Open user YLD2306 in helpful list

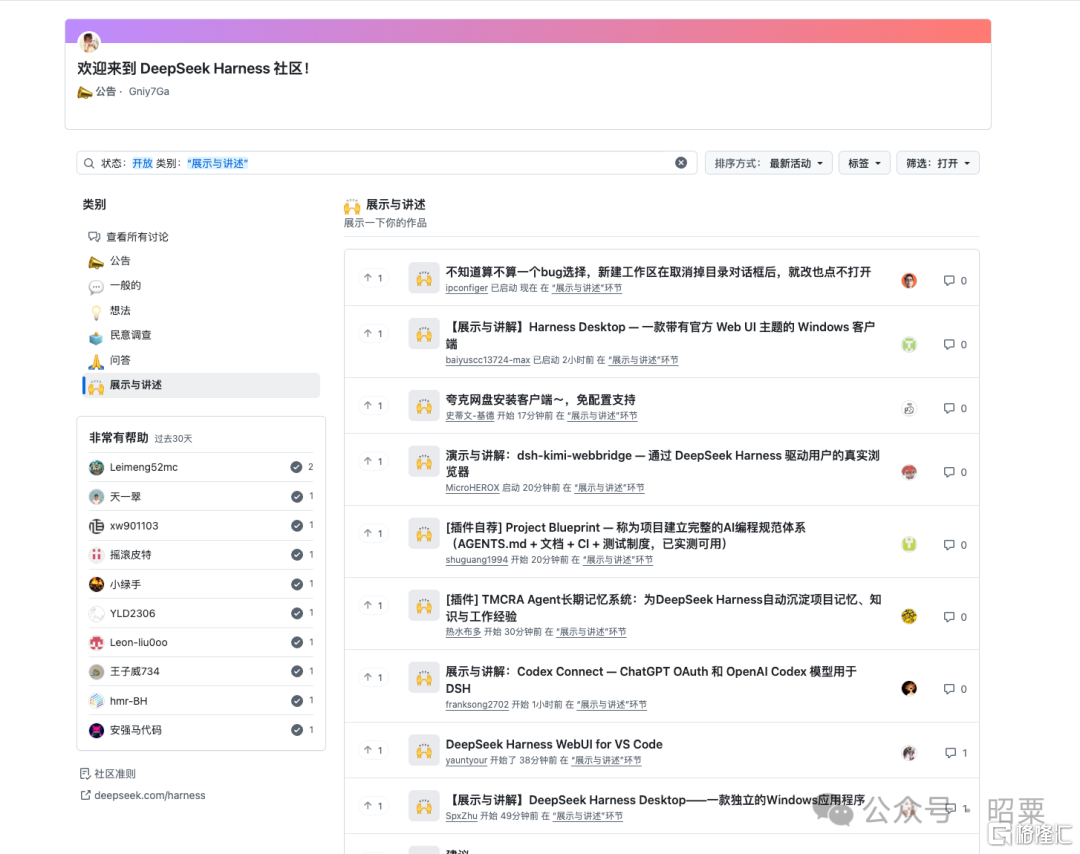pos(133,613)
